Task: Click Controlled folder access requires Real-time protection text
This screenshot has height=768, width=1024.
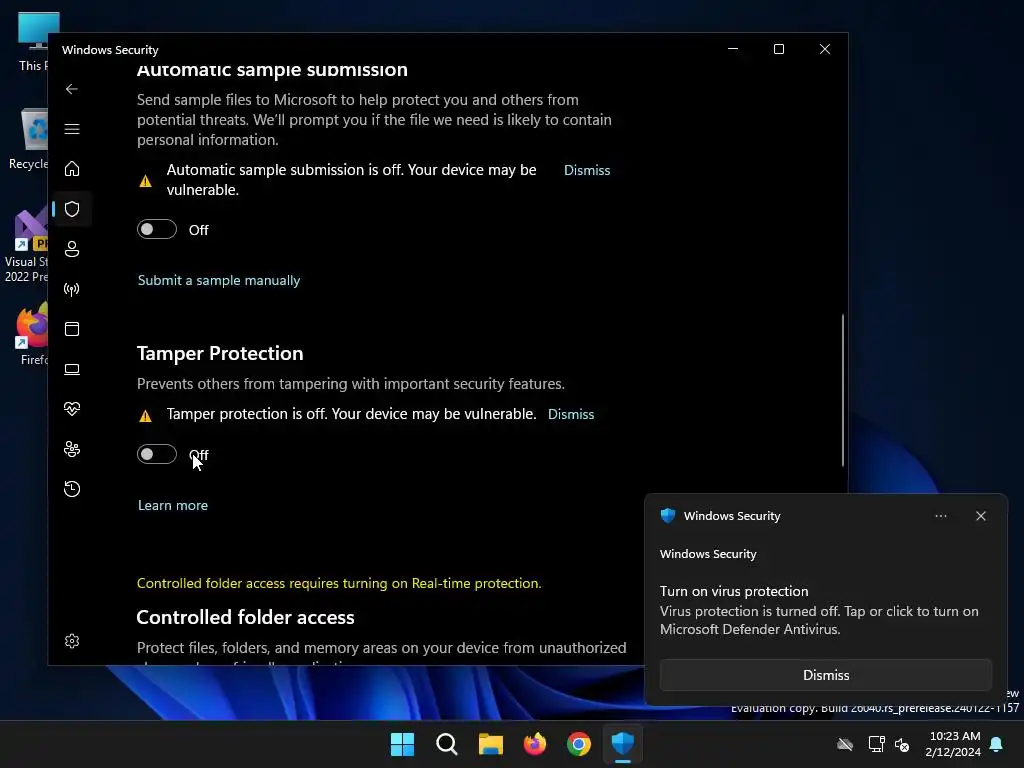Action: click(339, 583)
